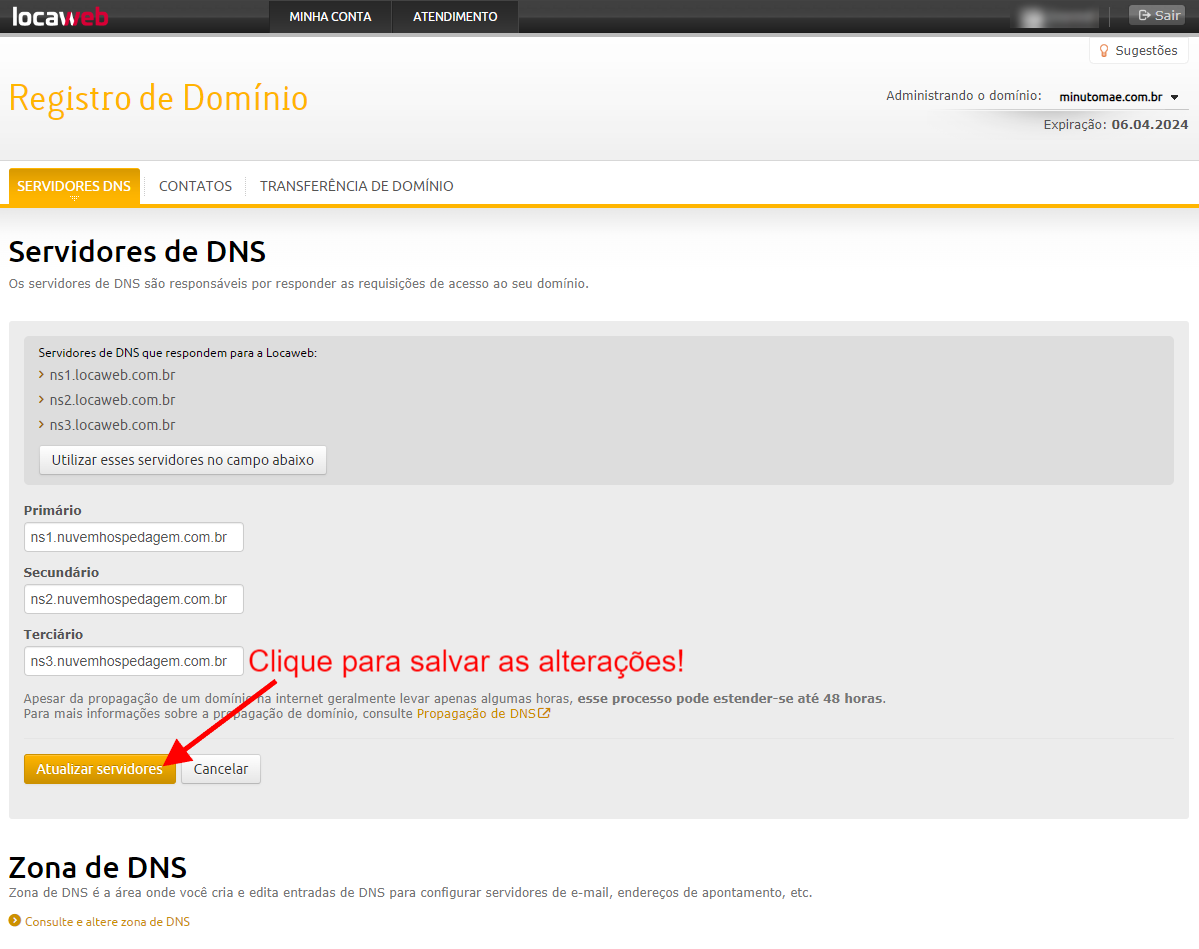This screenshot has height=949, width=1199.
Task: Click 'Servidores de DNS que respondem para a Locaweb:' text
Action: [x=177, y=353]
